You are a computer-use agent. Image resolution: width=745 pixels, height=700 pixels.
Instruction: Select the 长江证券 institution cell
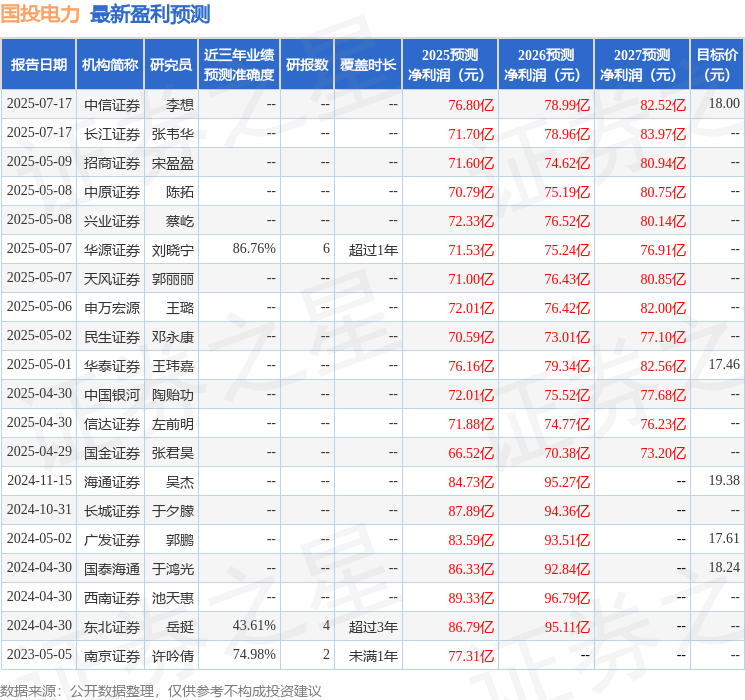112,134
